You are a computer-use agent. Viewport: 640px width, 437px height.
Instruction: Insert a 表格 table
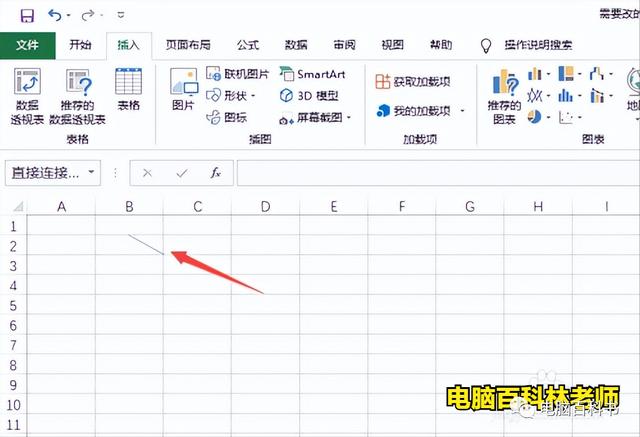click(x=129, y=89)
